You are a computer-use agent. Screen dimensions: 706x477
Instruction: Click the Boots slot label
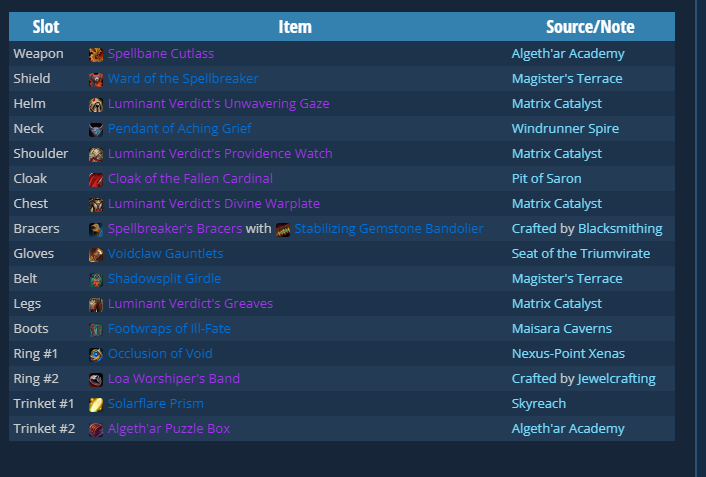(x=31, y=328)
